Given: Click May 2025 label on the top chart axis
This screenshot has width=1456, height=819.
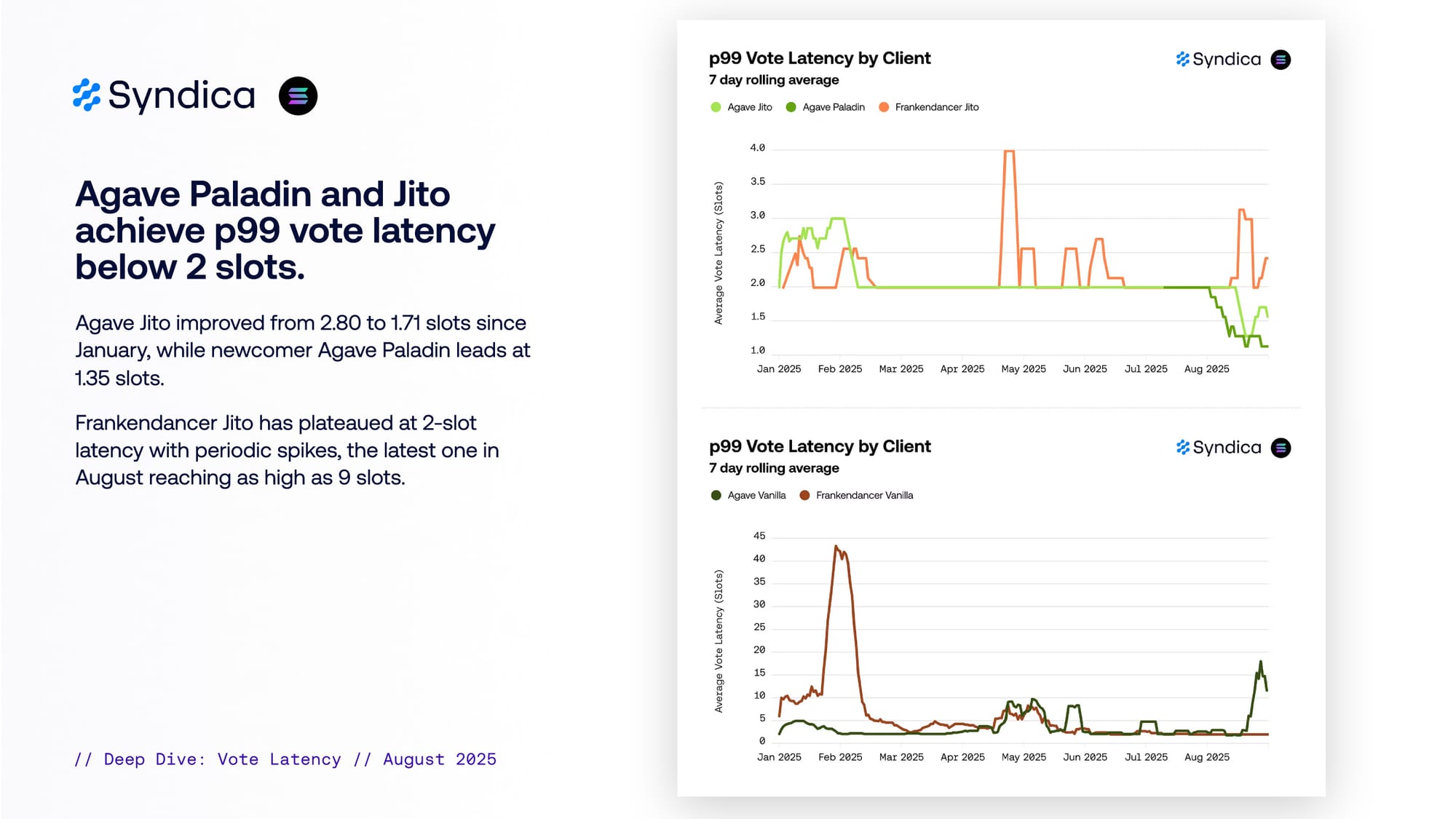Looking at the screenshot, I should pyautogui.click(x=1024, y=369).
